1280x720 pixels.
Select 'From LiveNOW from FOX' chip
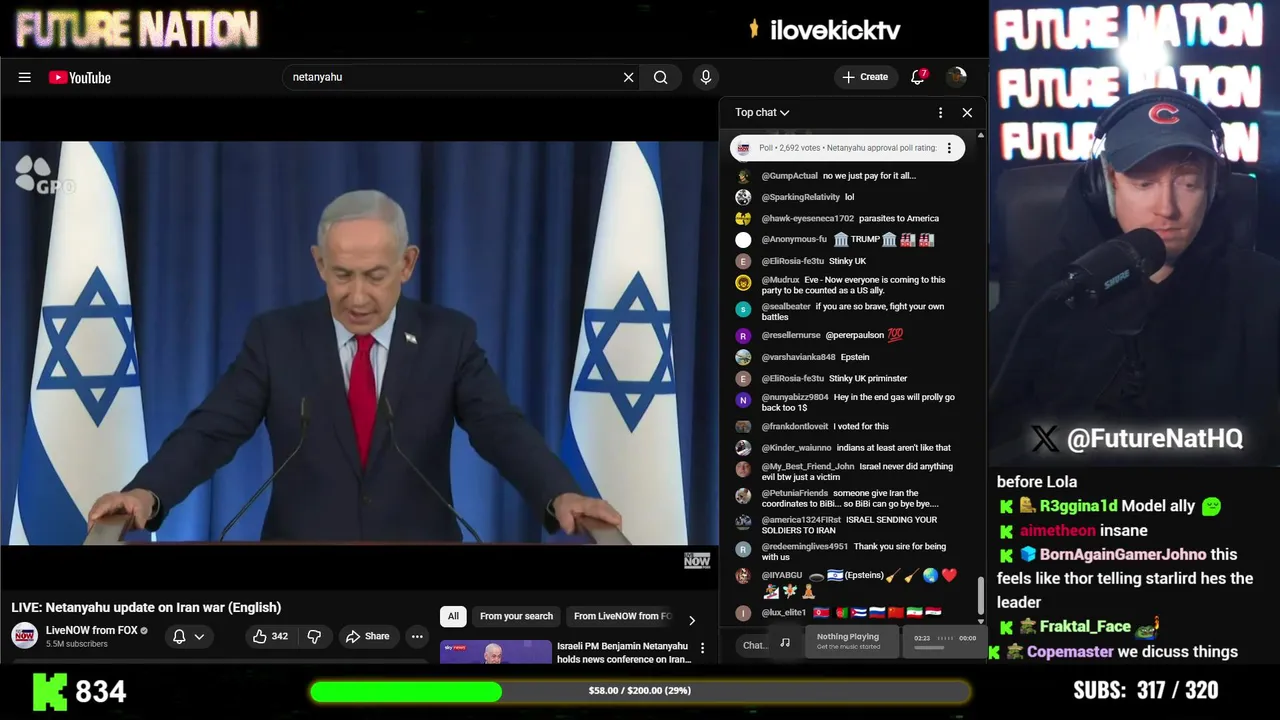pos(621,616)
